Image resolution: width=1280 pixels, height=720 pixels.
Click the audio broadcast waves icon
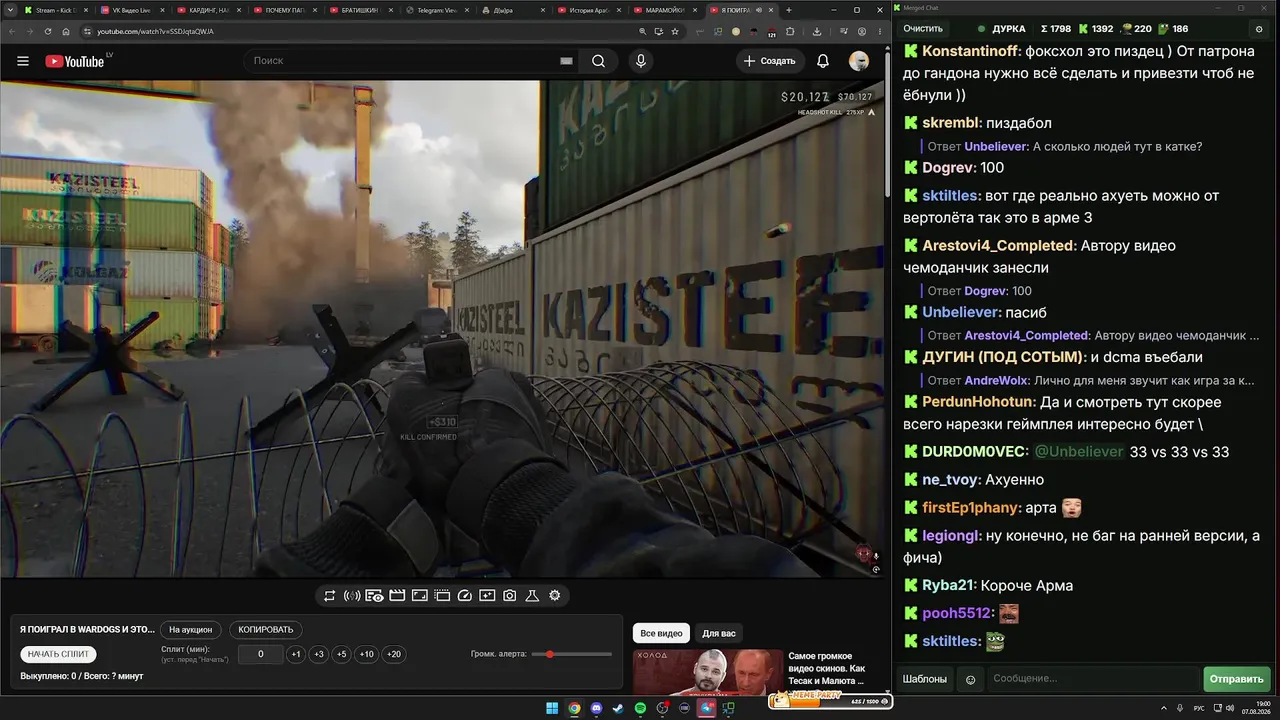(x=352, y=596)
